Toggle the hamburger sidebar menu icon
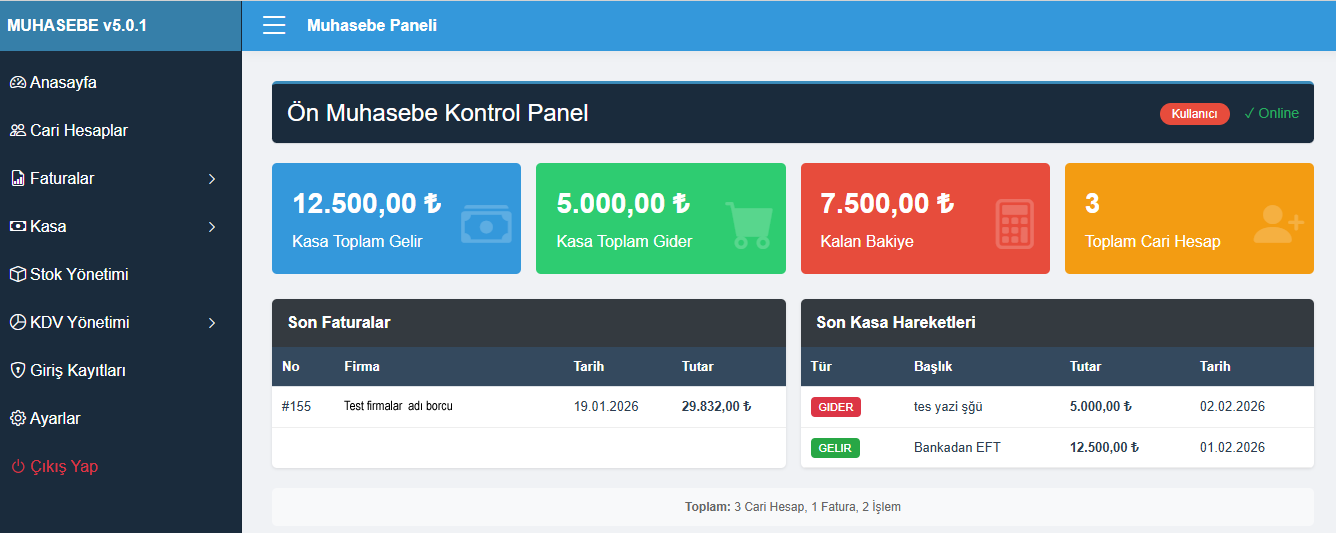Screen dimensions: 1336x533 point(274,25)
